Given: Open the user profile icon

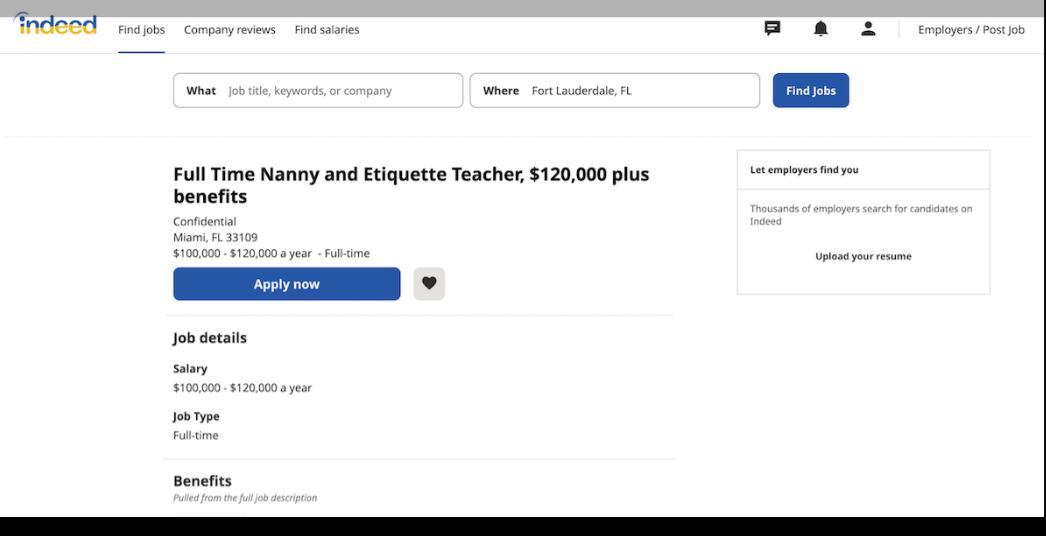Looking at the screenshot, I should (868, 29).
